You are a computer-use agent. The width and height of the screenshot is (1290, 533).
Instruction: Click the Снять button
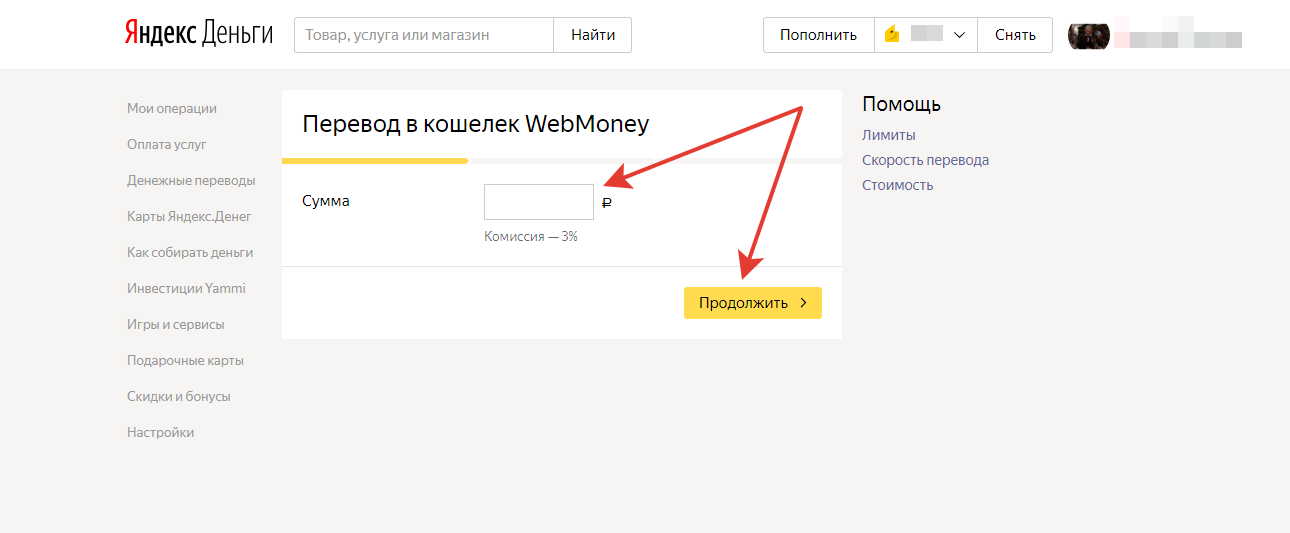pos(1015,35)
